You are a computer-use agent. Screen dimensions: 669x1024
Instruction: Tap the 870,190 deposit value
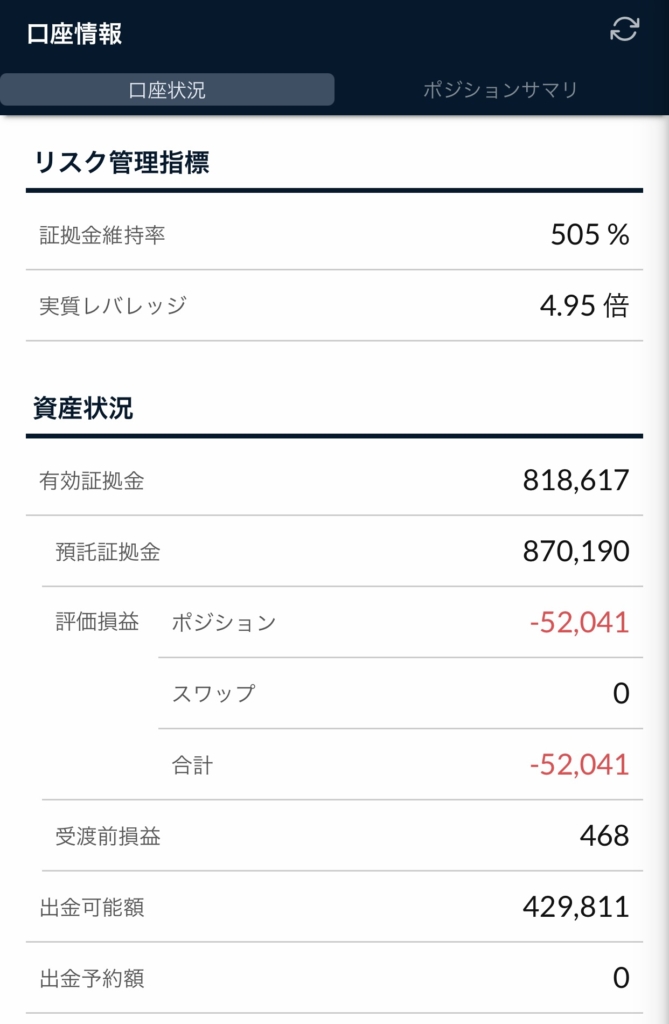(x=576, y=552)
